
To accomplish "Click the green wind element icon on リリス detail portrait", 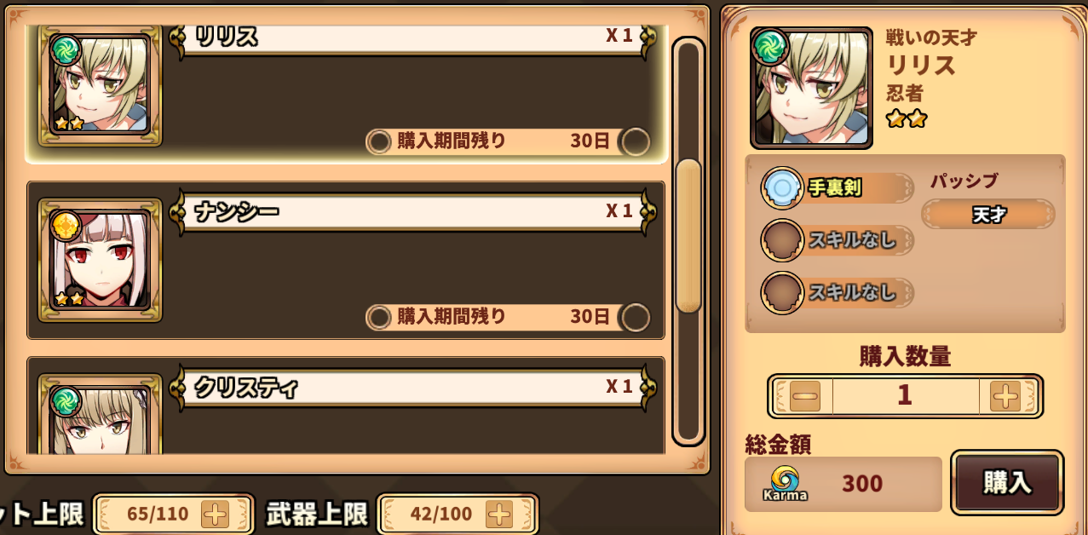I will [x=770, y=46].
